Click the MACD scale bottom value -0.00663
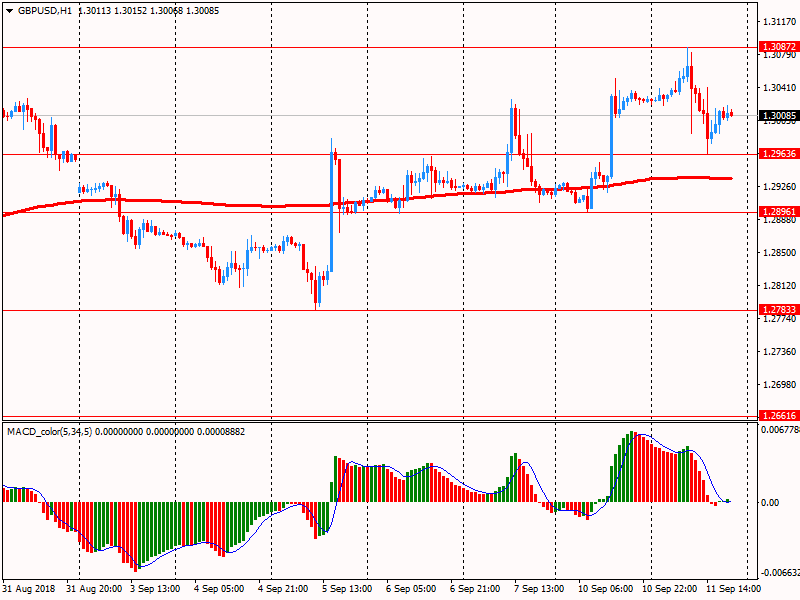800x600 pixels. (780, 572)
